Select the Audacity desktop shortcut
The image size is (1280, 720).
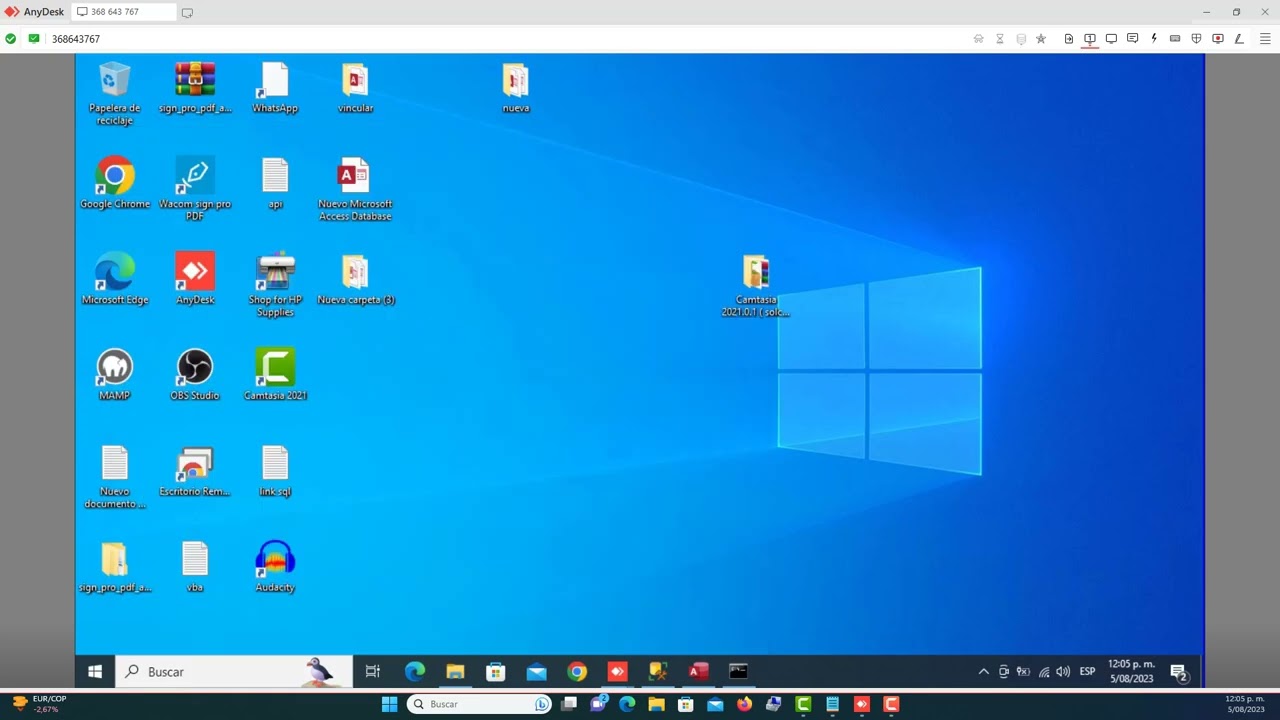pyautogui.click(x=275, y=567)
